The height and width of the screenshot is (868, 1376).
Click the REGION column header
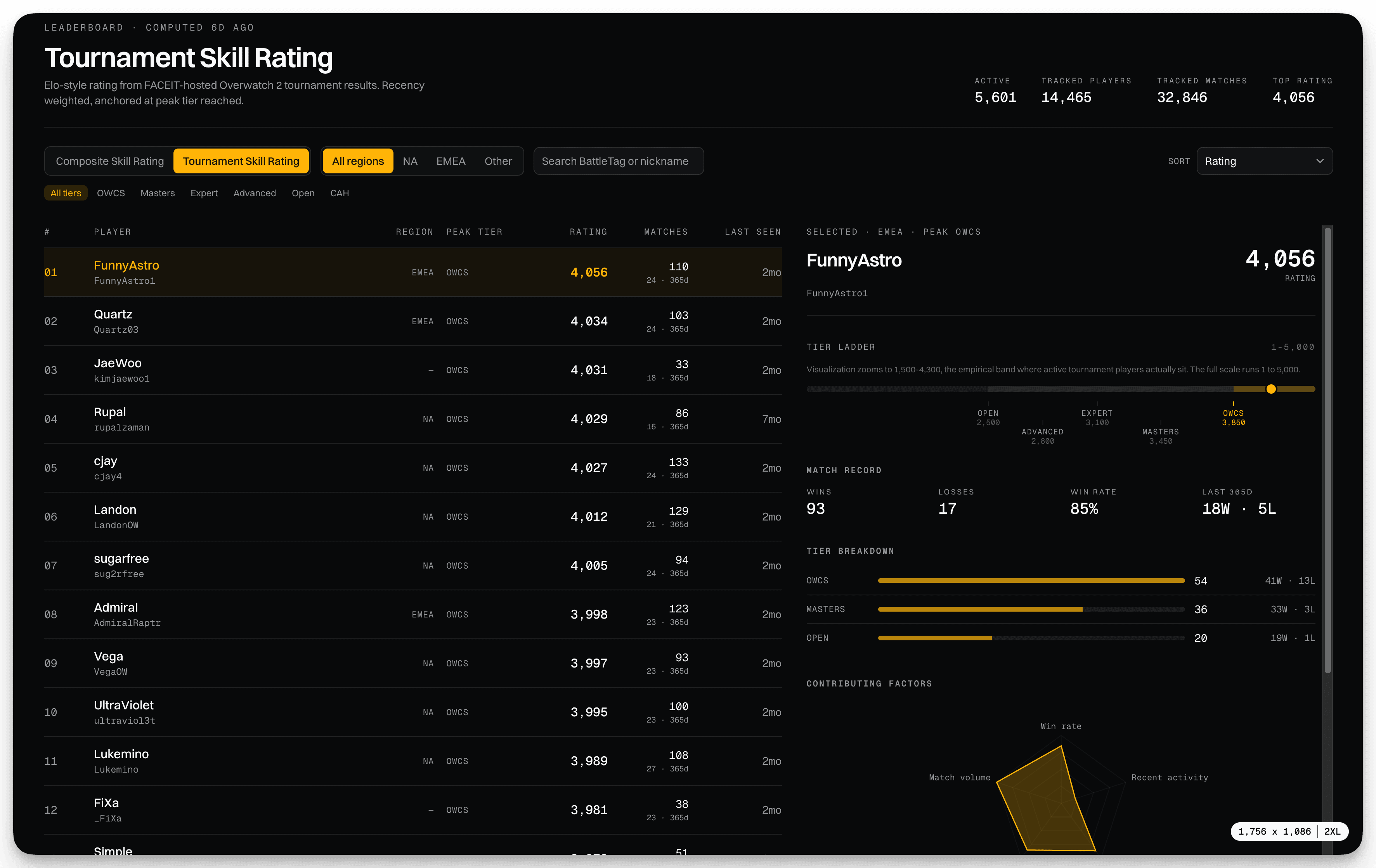coord(414,232)
